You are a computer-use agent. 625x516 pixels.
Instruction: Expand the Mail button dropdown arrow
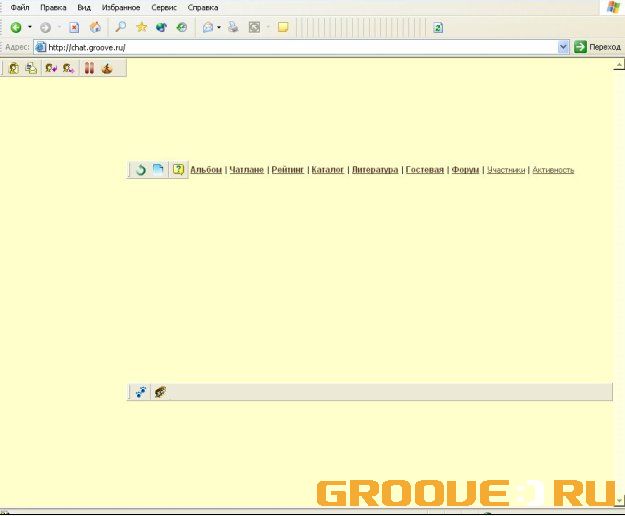[x=219, y=27]
